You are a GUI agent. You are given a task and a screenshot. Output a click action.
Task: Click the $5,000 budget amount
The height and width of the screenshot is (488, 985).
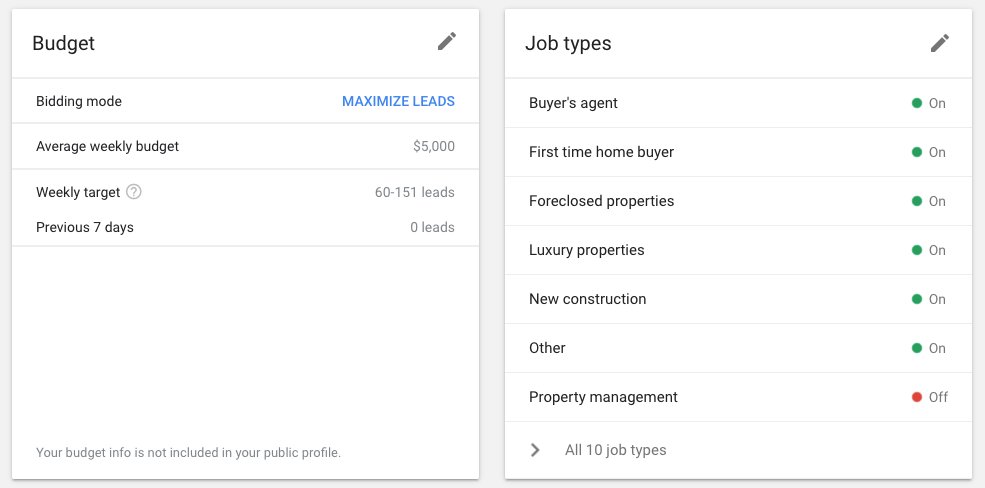click(434, 146)
